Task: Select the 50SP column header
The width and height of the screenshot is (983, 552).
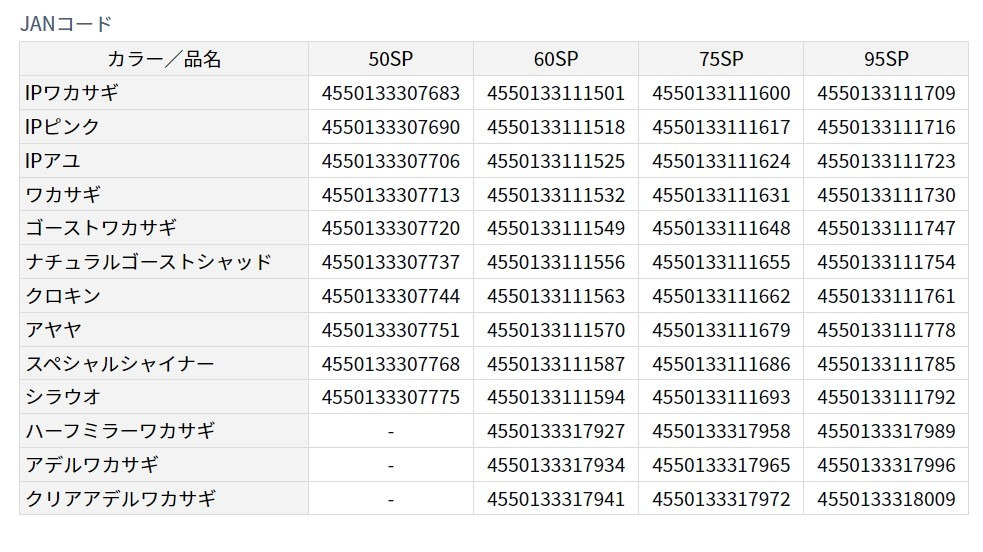Action: tap(390, 59)
